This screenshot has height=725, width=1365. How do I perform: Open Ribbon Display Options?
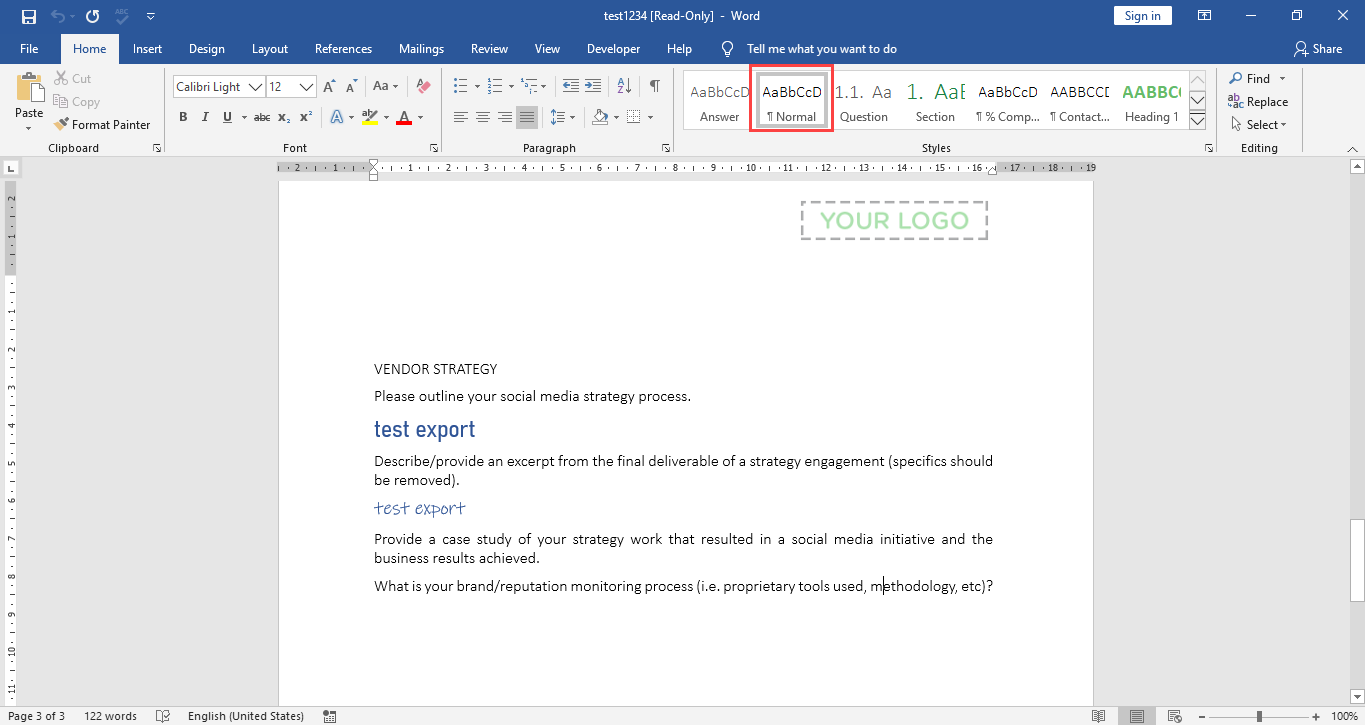(1205, 16)
